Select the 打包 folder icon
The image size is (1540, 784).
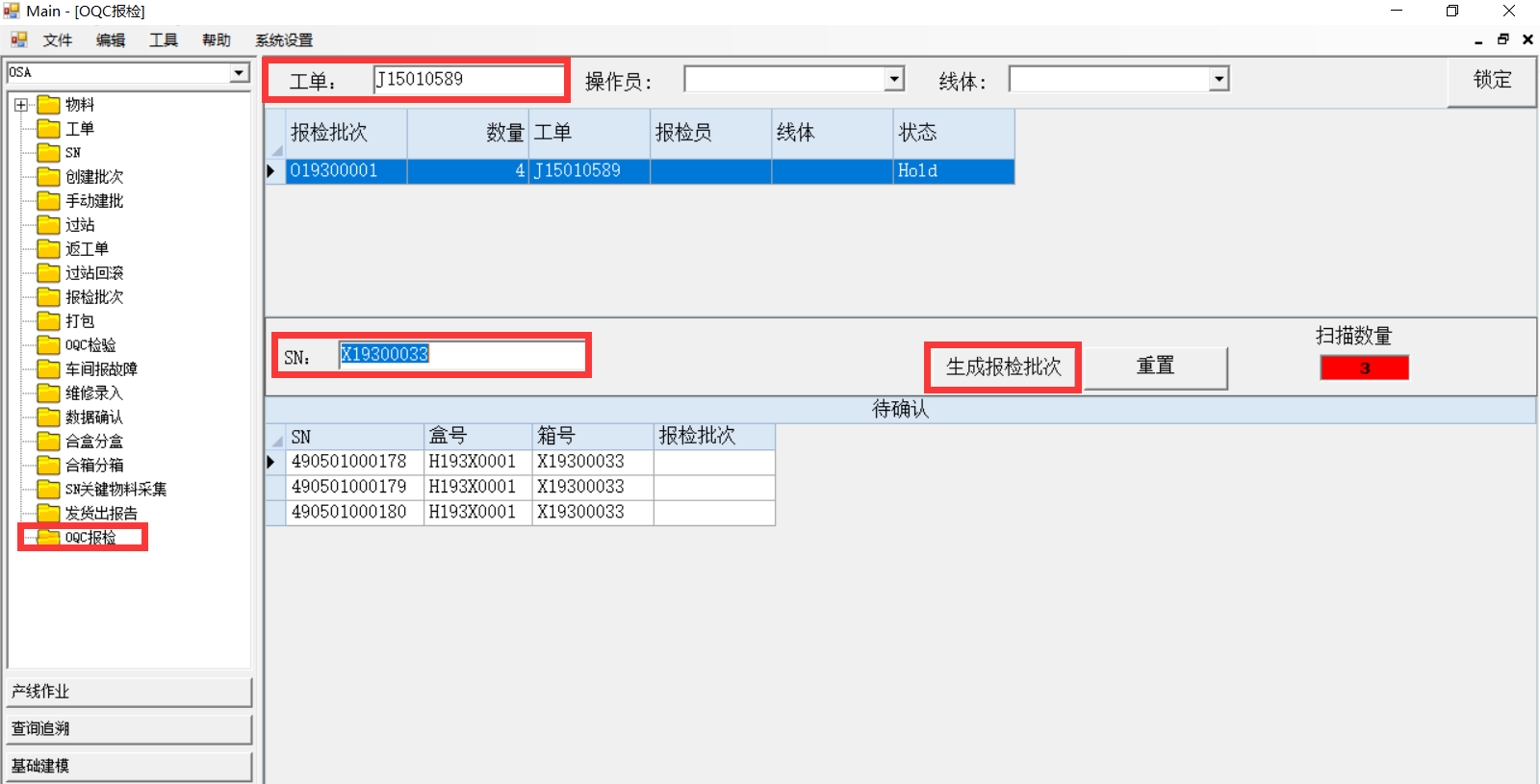point(48,321)
